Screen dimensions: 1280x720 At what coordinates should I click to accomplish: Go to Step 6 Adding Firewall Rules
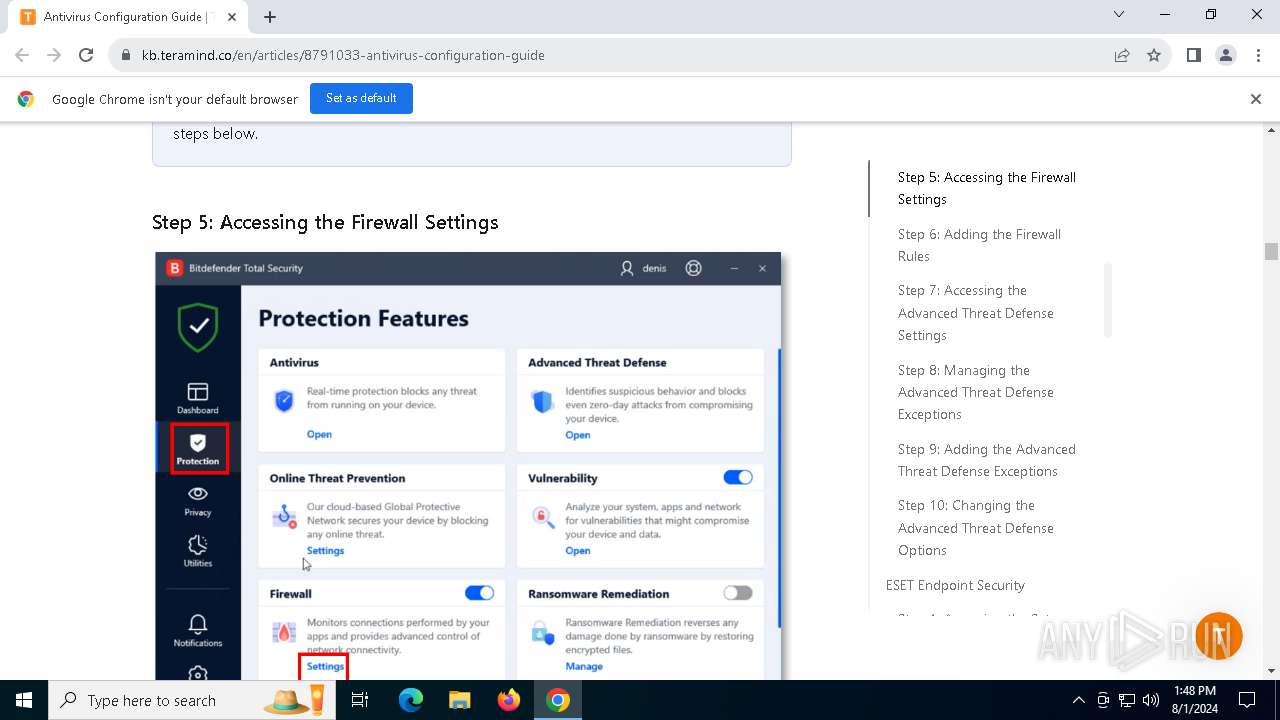click(979, 245)
